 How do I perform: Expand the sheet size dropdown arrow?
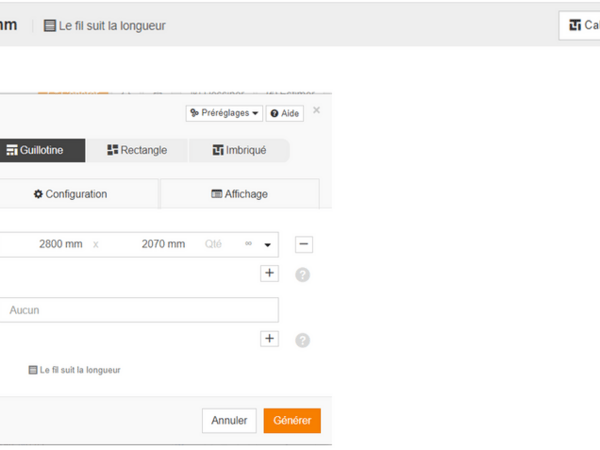268,244
